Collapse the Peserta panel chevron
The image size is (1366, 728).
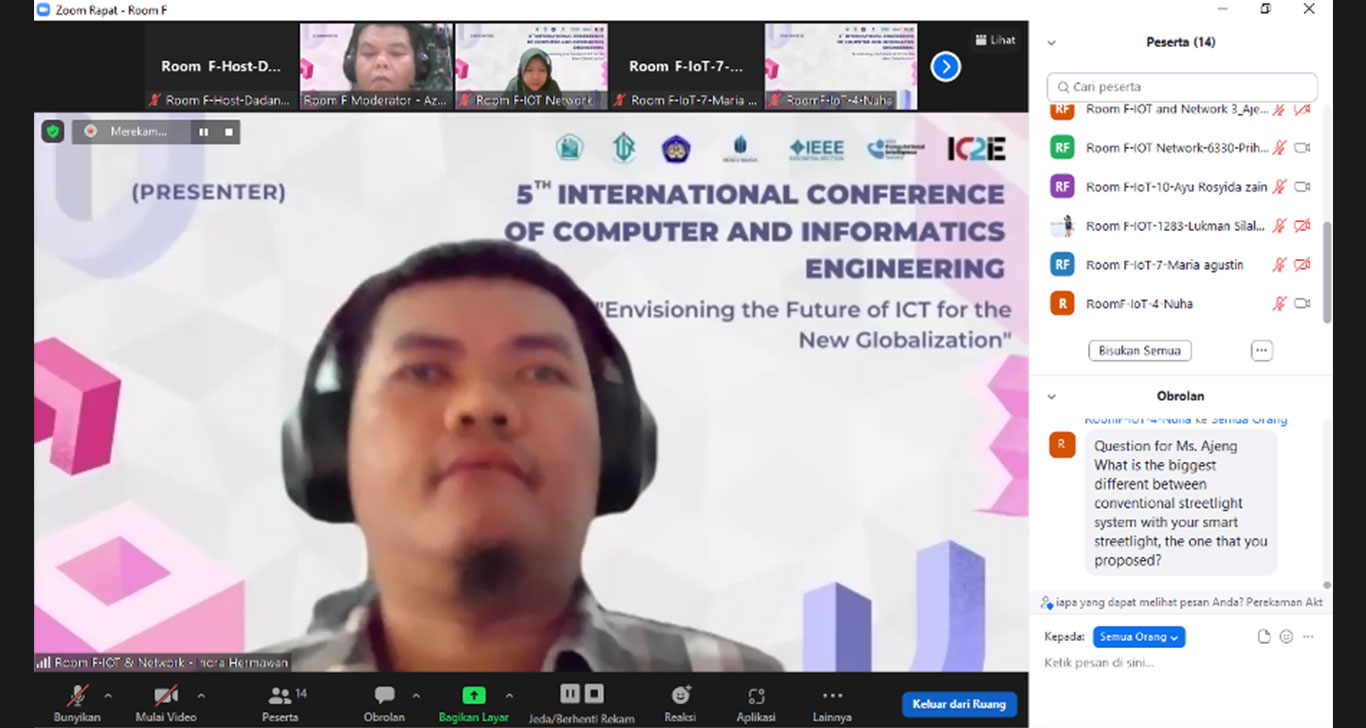pos(1051,43)
